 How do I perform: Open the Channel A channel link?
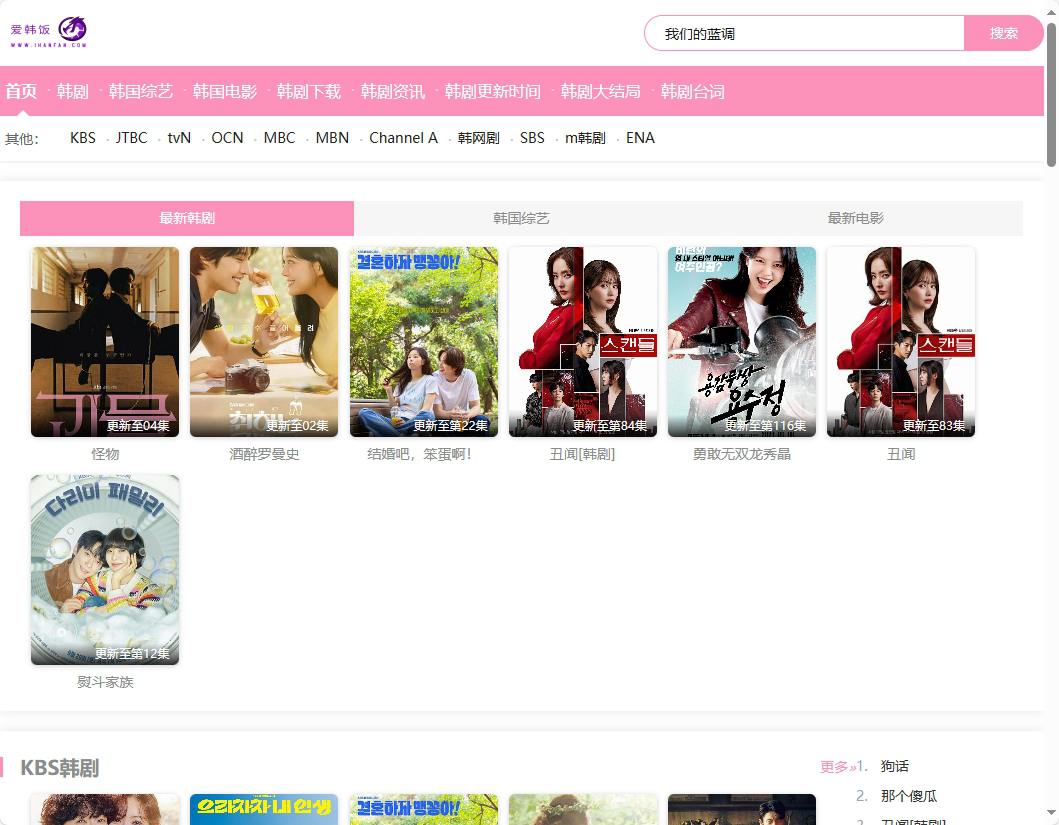(x=403, y=138)
